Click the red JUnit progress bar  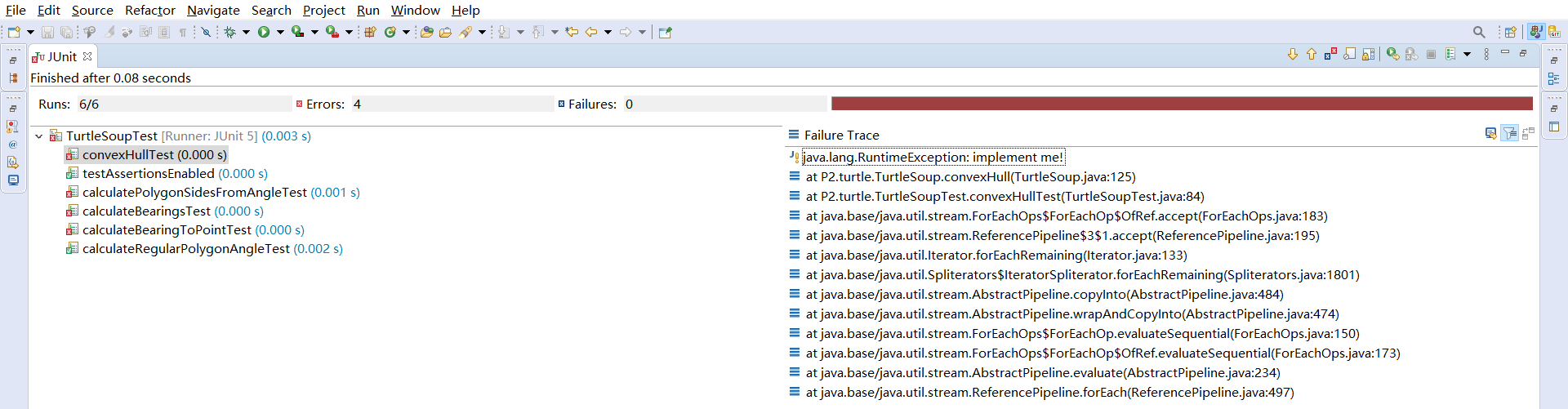point(1182,104)
